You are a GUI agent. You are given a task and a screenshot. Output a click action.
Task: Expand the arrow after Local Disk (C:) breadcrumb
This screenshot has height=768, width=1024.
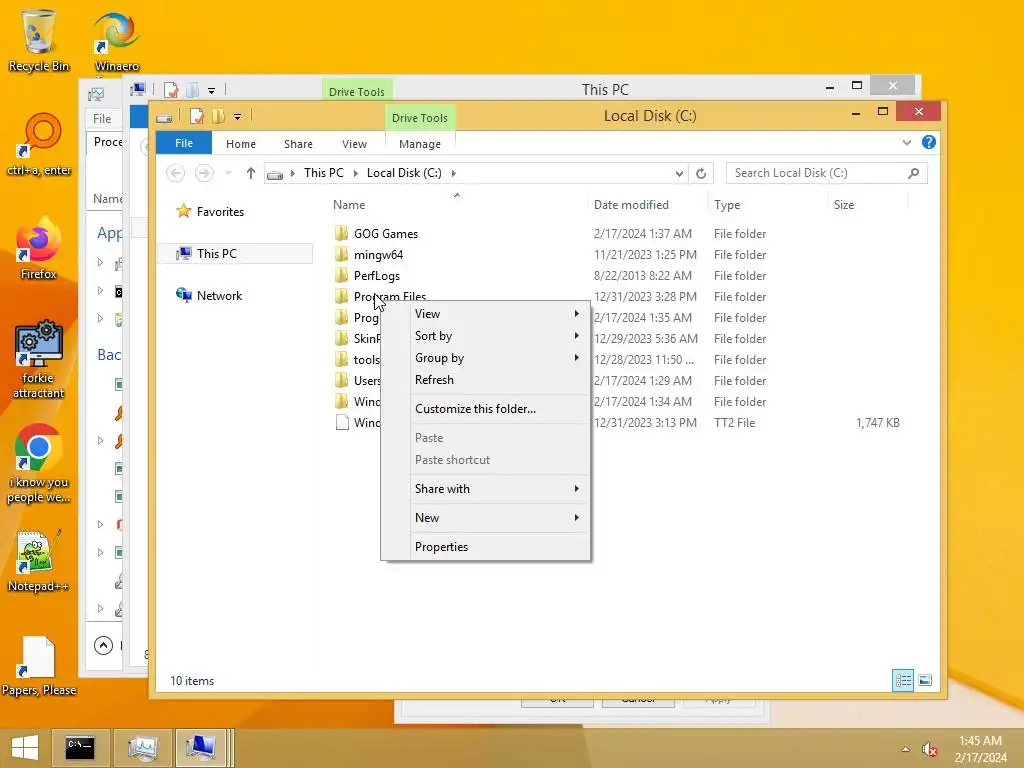point(454,173)
